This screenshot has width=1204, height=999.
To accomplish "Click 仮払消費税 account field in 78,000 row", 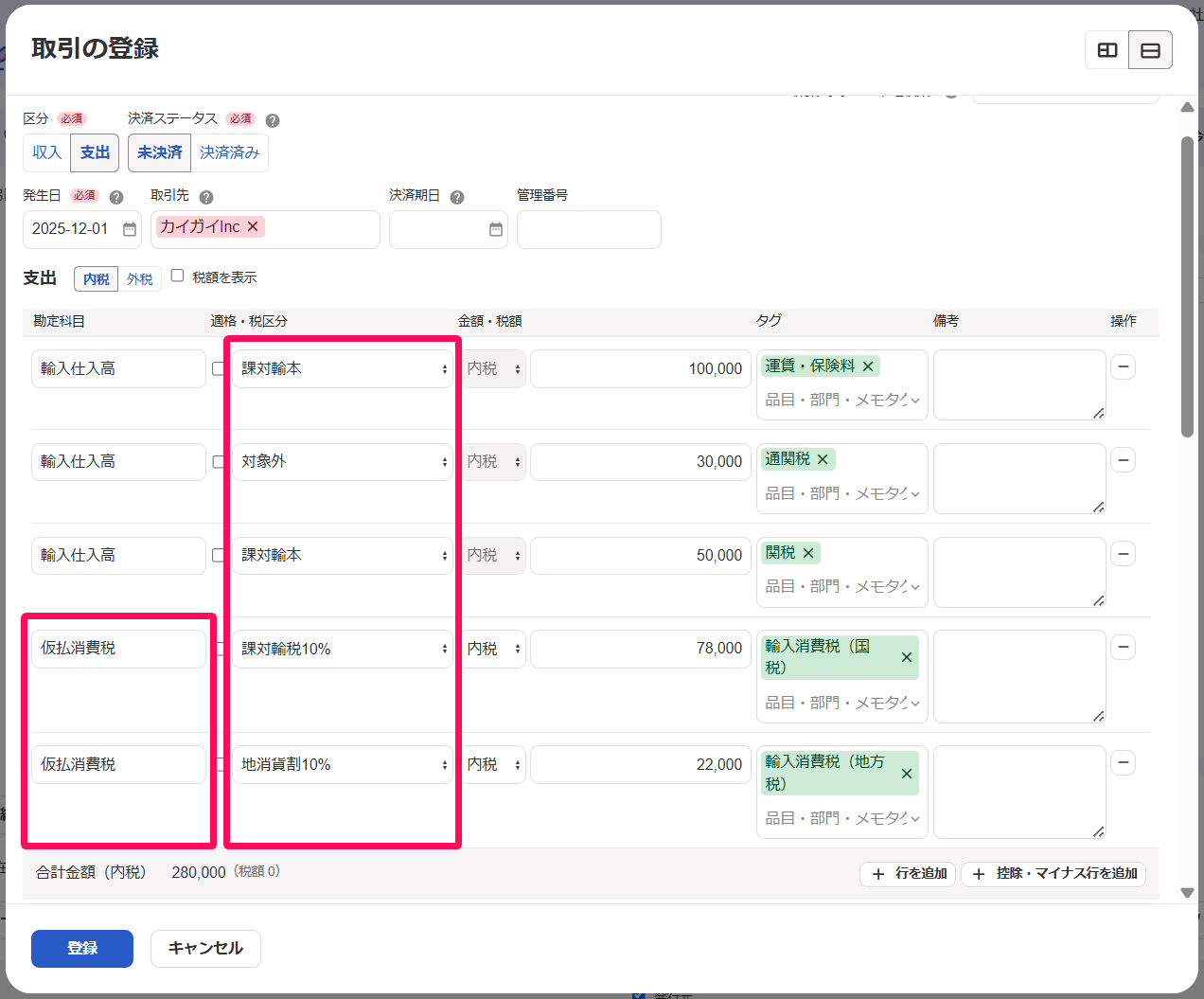I will [118, 649].
